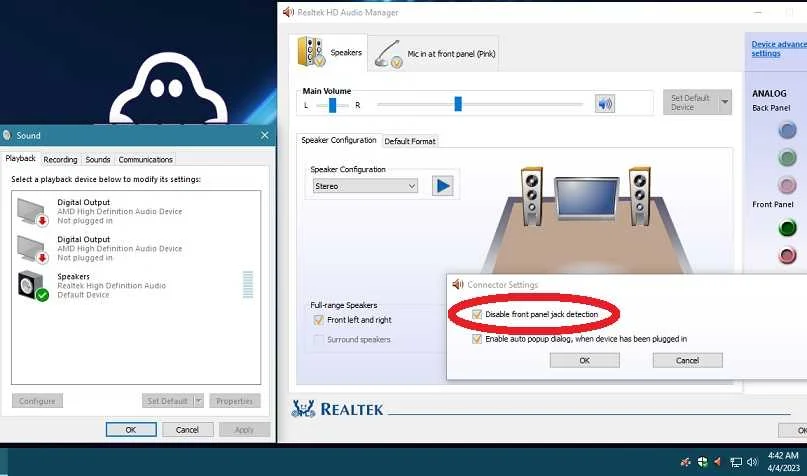The height and width of the screenshot is (476, 807).
Task: Switch to the Playback tab
Action: click(21, 158)
